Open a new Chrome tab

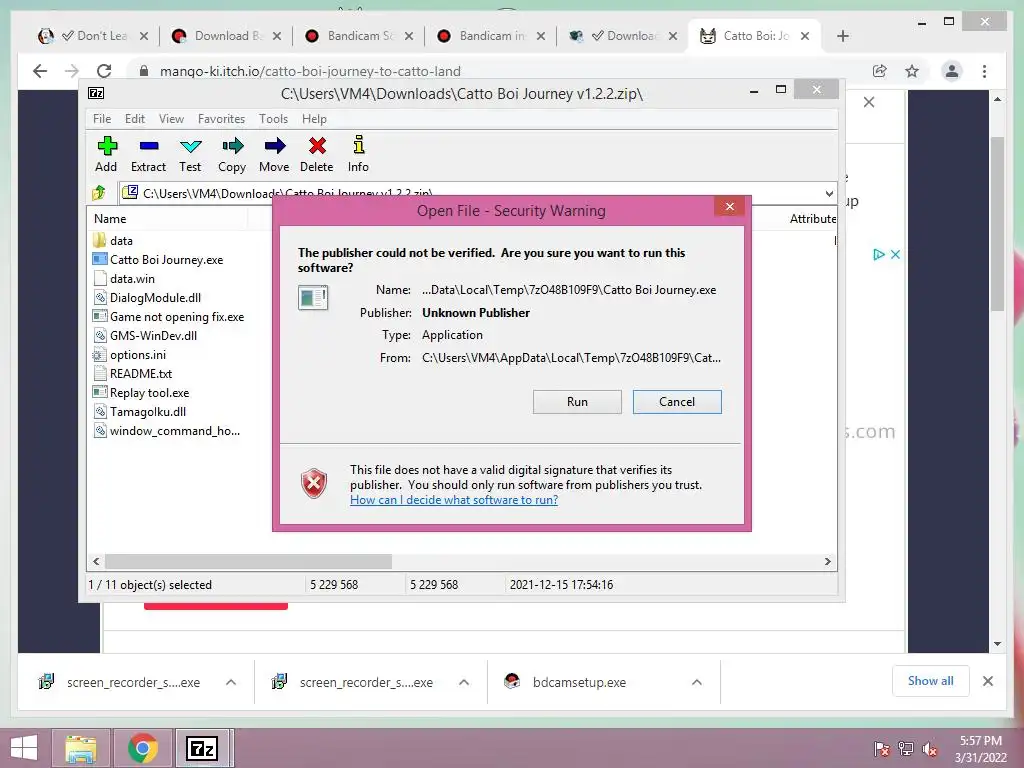coord(842,36)
